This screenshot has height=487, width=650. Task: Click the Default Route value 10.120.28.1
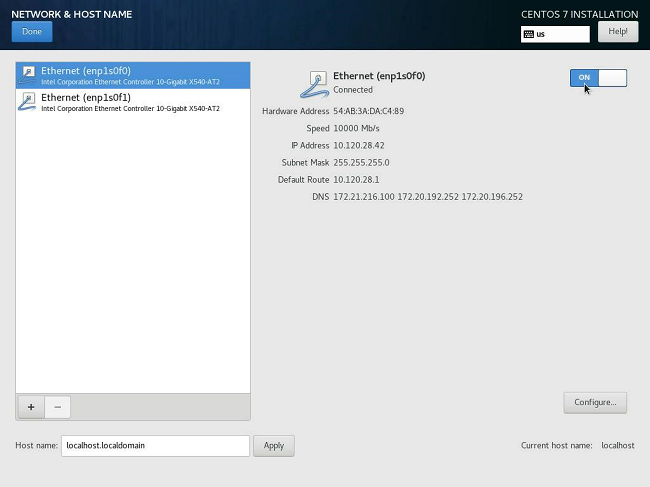click(x=358, y=179)
